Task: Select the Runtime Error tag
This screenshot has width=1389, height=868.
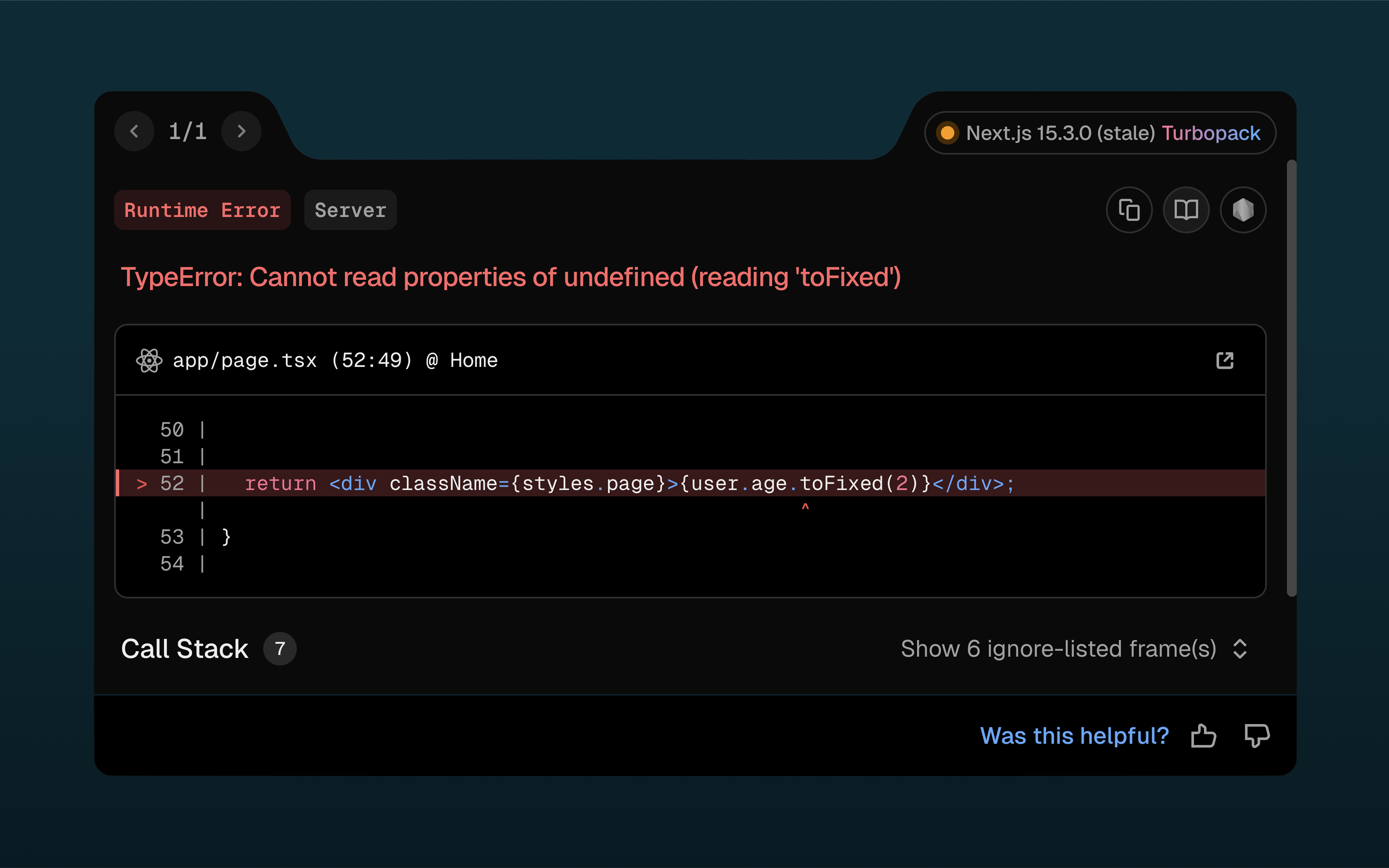Action: coord(202,210)
